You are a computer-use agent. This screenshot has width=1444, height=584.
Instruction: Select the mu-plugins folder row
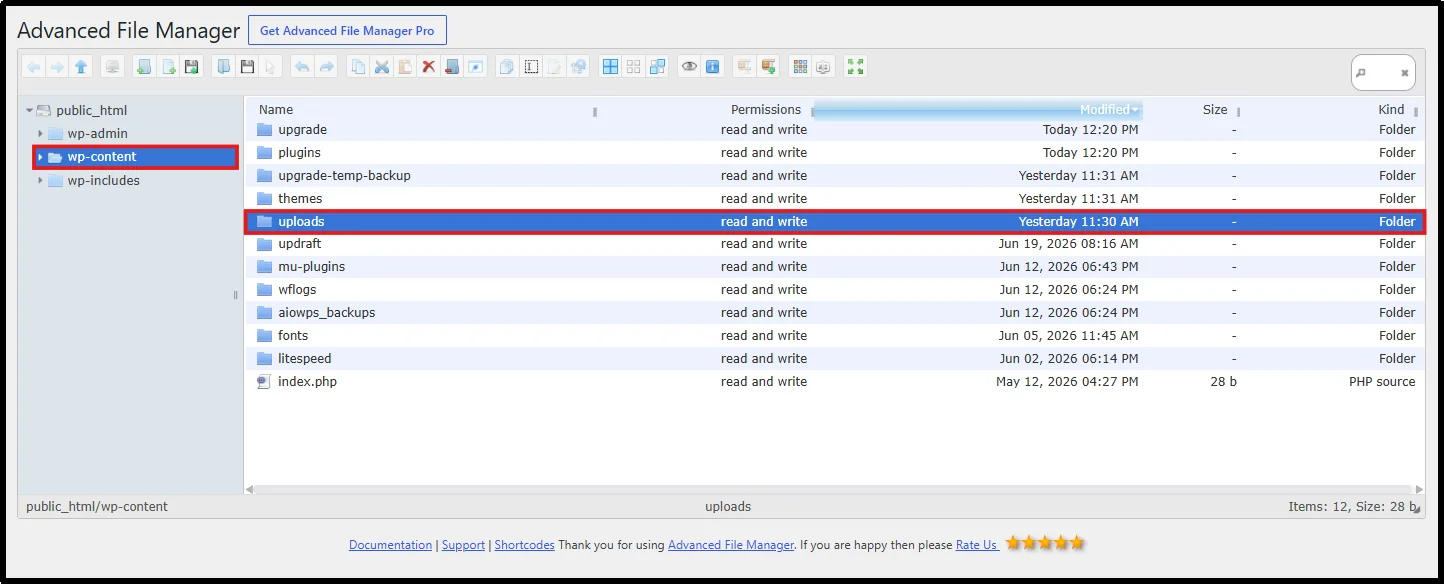click(835, 267)
